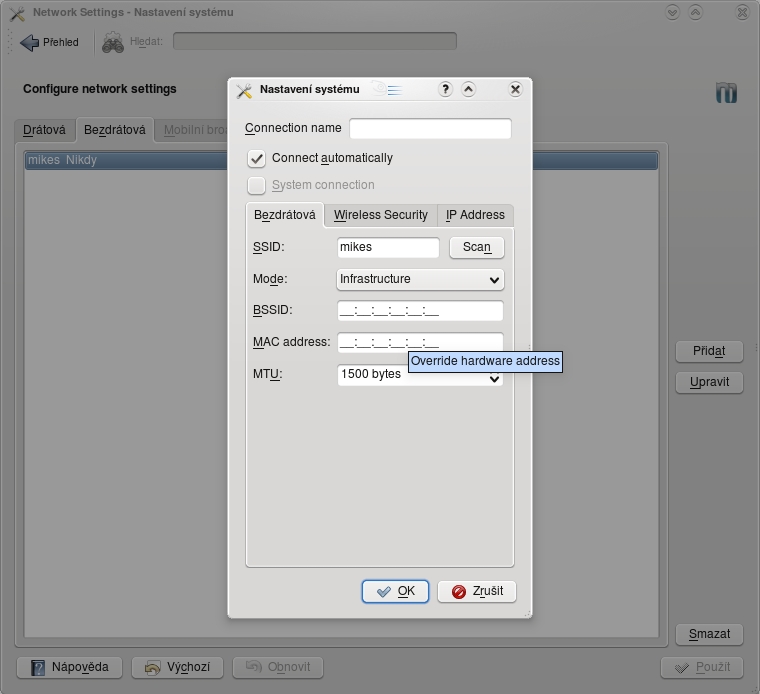Click the Nápověda help button
760x694 pixels.
(69, 667)
